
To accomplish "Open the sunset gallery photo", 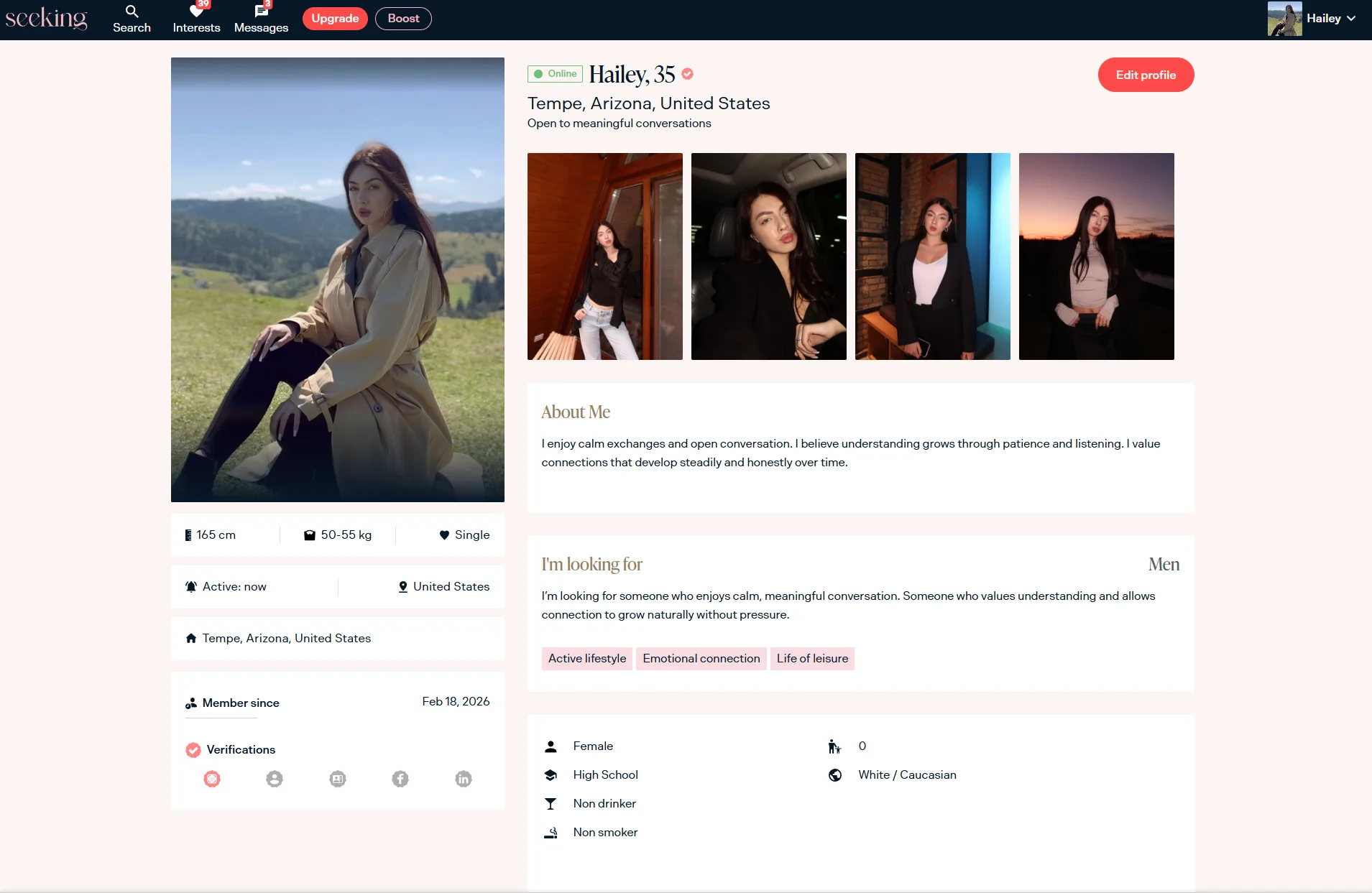I will pos(1096,256).
